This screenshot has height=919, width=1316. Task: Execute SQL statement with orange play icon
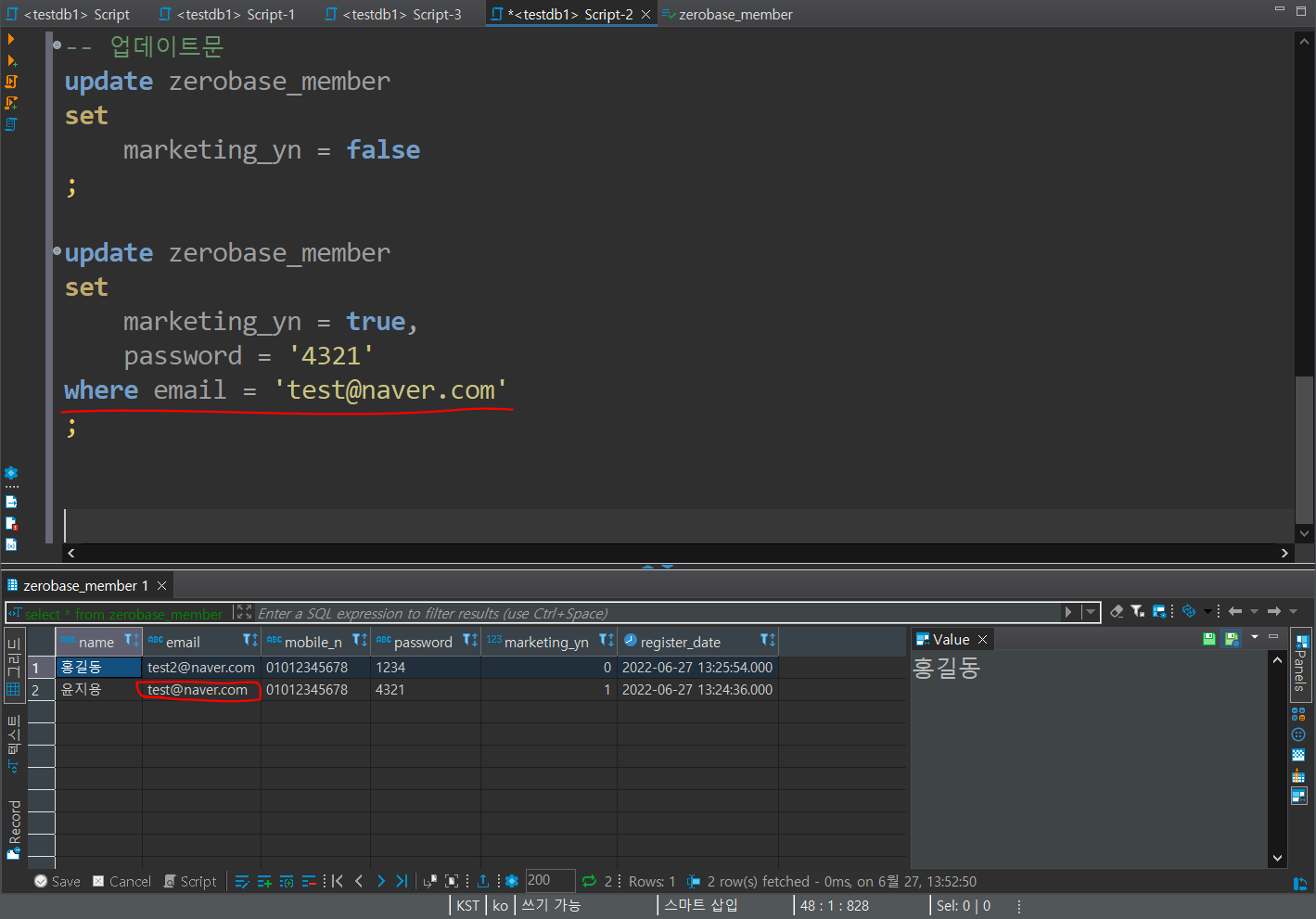(11, 39)
